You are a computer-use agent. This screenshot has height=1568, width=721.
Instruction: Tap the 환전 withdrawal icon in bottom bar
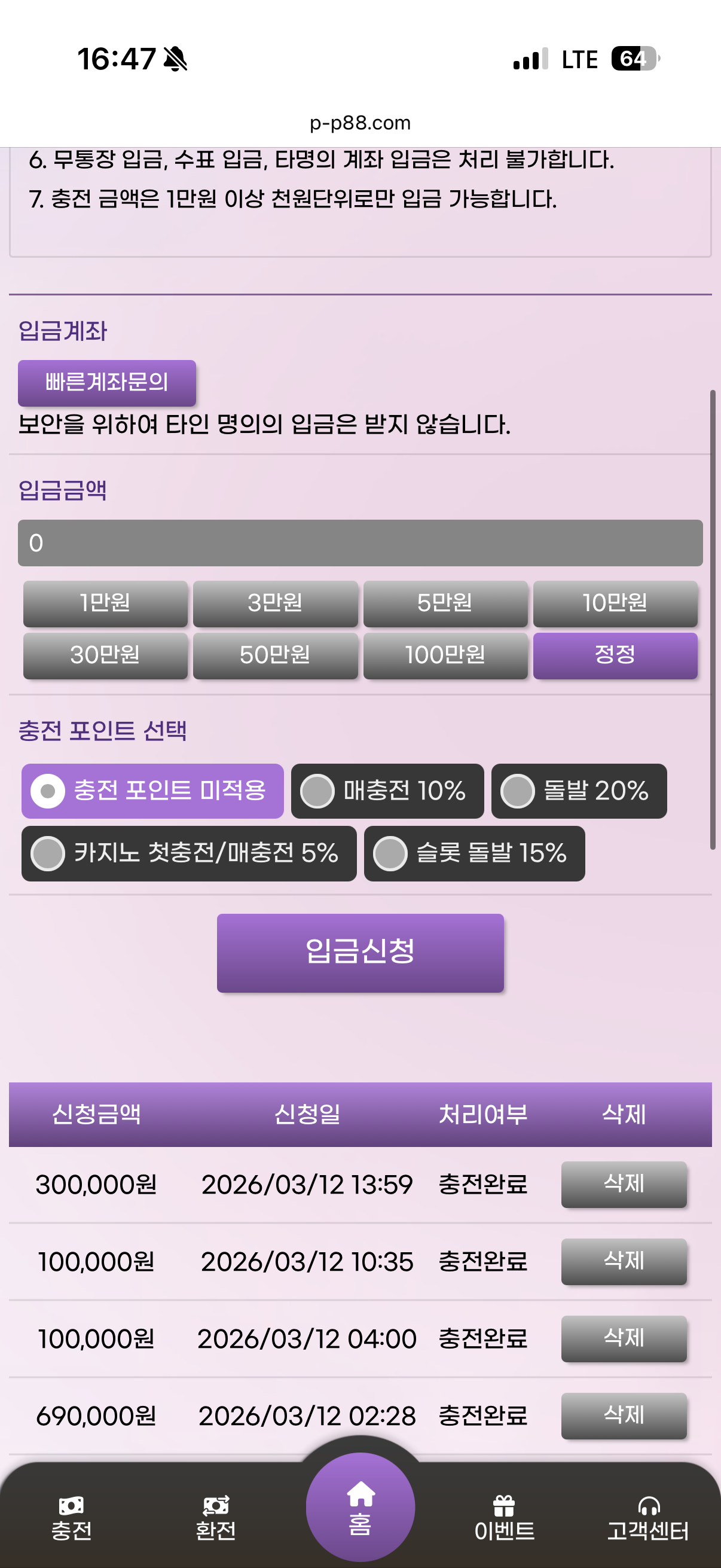click(215, 1505)
